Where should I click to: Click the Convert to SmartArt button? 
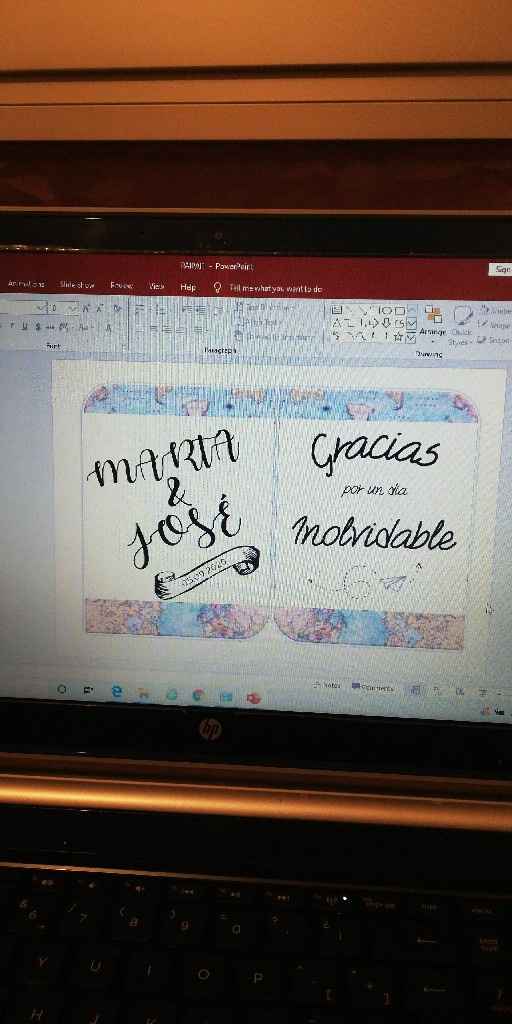(x=274, y=337)
